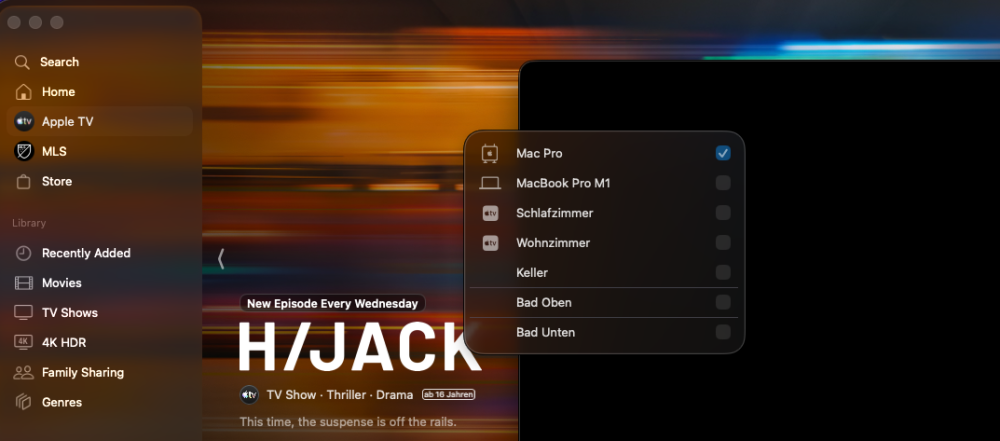Uncheck the Mac Pro checkbox
Image resolution: width=1000 pixels, height=441 pixels.
[723, 153]
